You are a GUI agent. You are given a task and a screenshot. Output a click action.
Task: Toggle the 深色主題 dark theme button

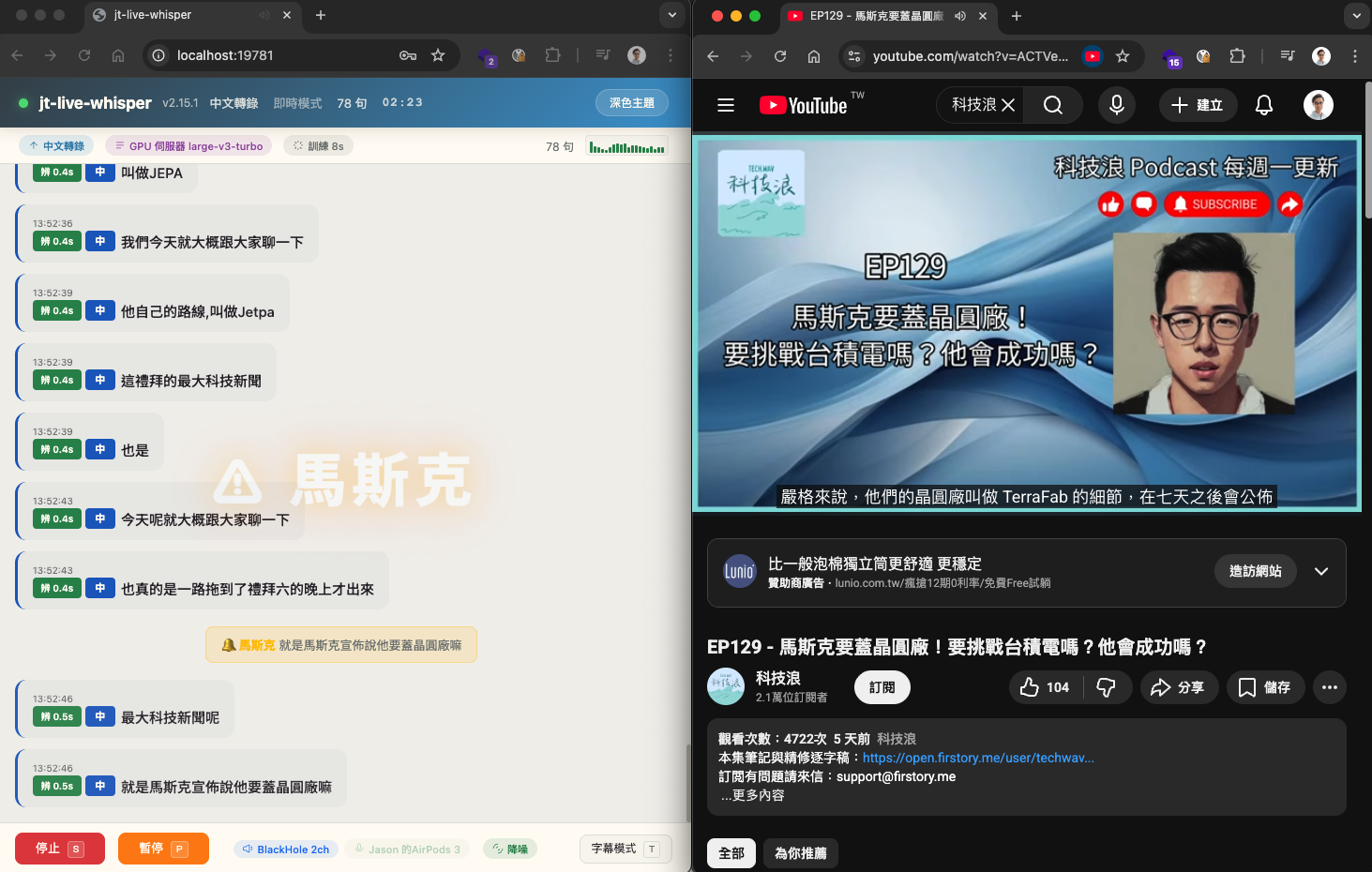[x=632, y=103]
